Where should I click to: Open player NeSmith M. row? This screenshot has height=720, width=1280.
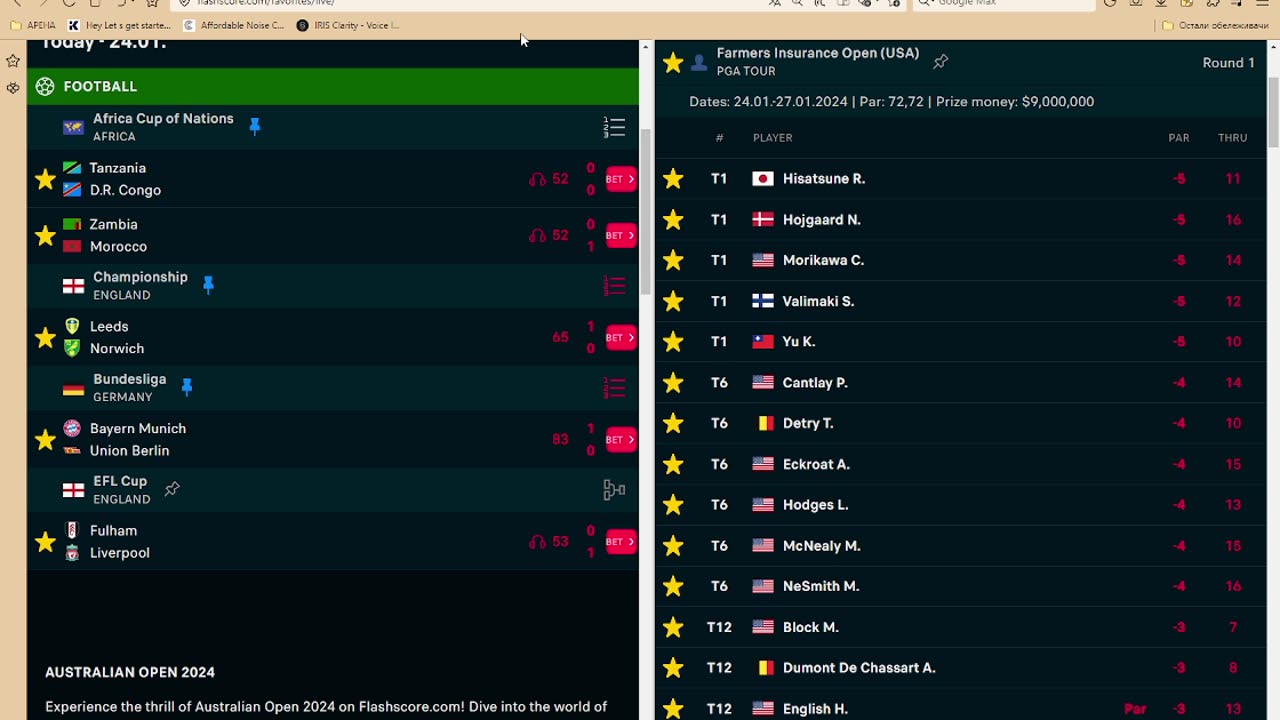(x=960, y=586)
